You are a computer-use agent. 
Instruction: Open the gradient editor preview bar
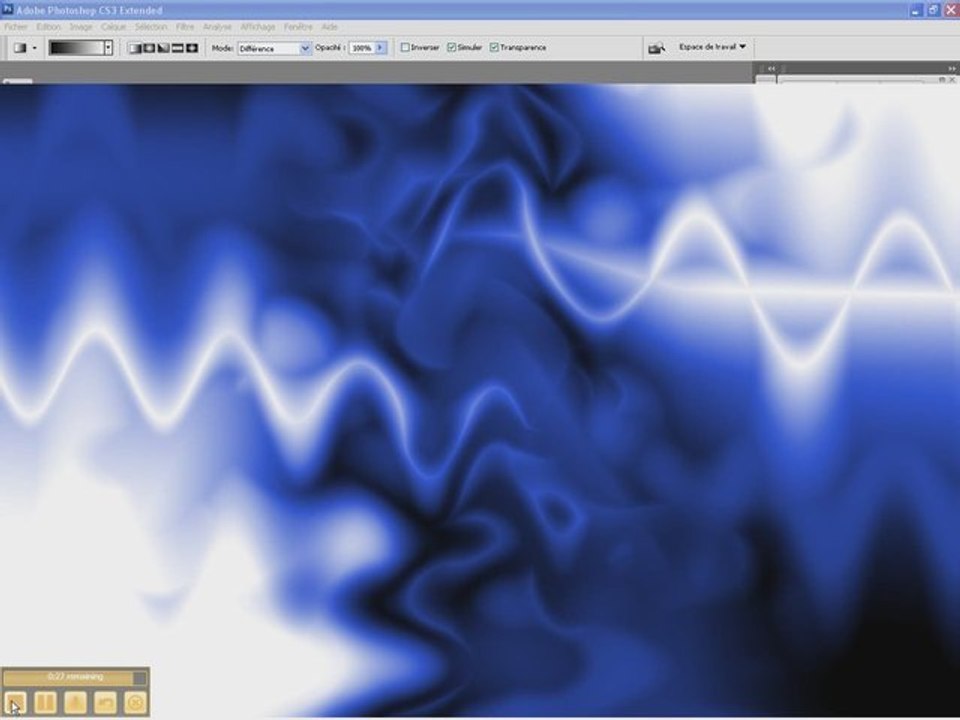click(x=76, y=48)
